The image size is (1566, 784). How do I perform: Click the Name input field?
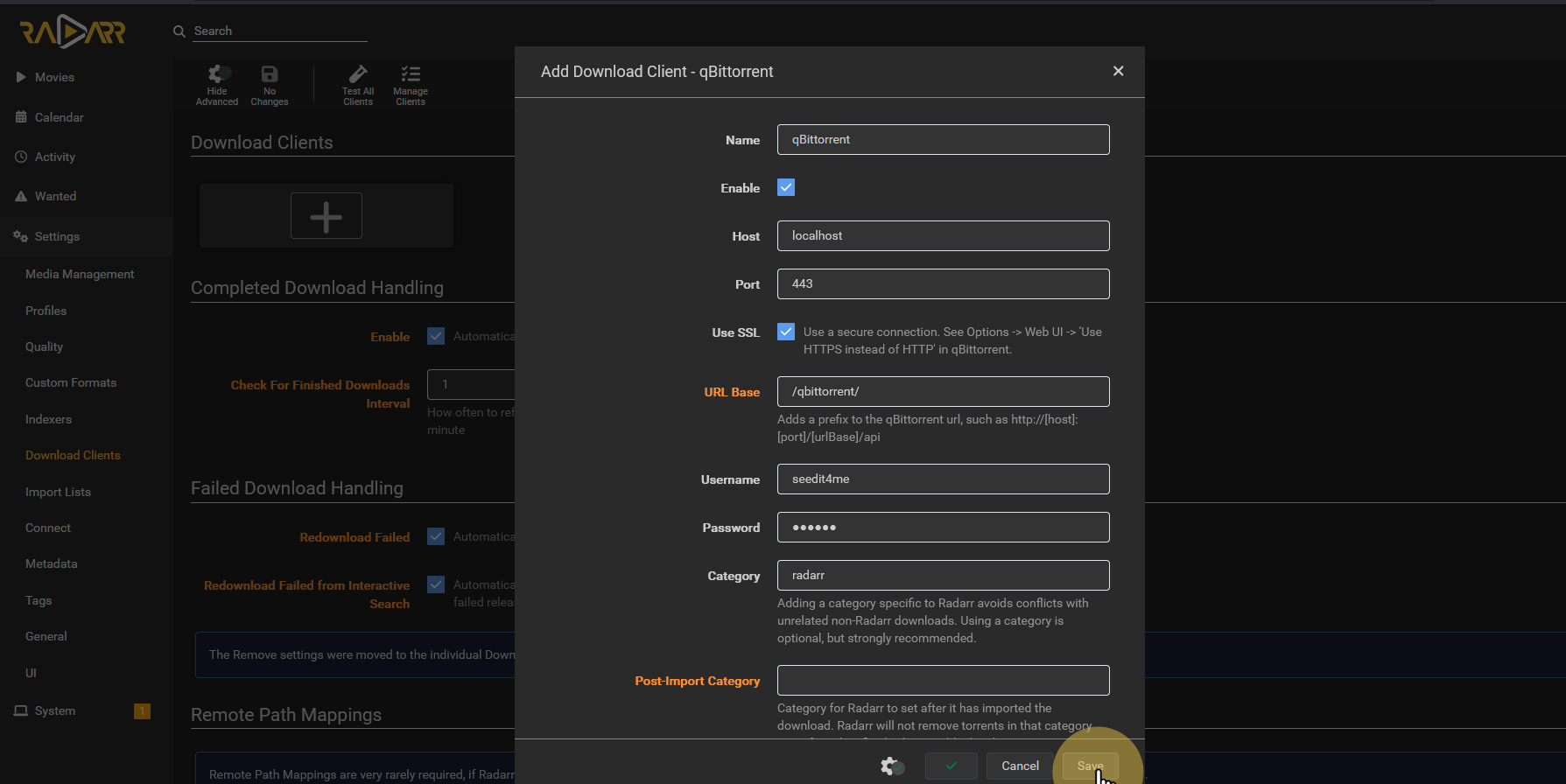pos(943,139)
